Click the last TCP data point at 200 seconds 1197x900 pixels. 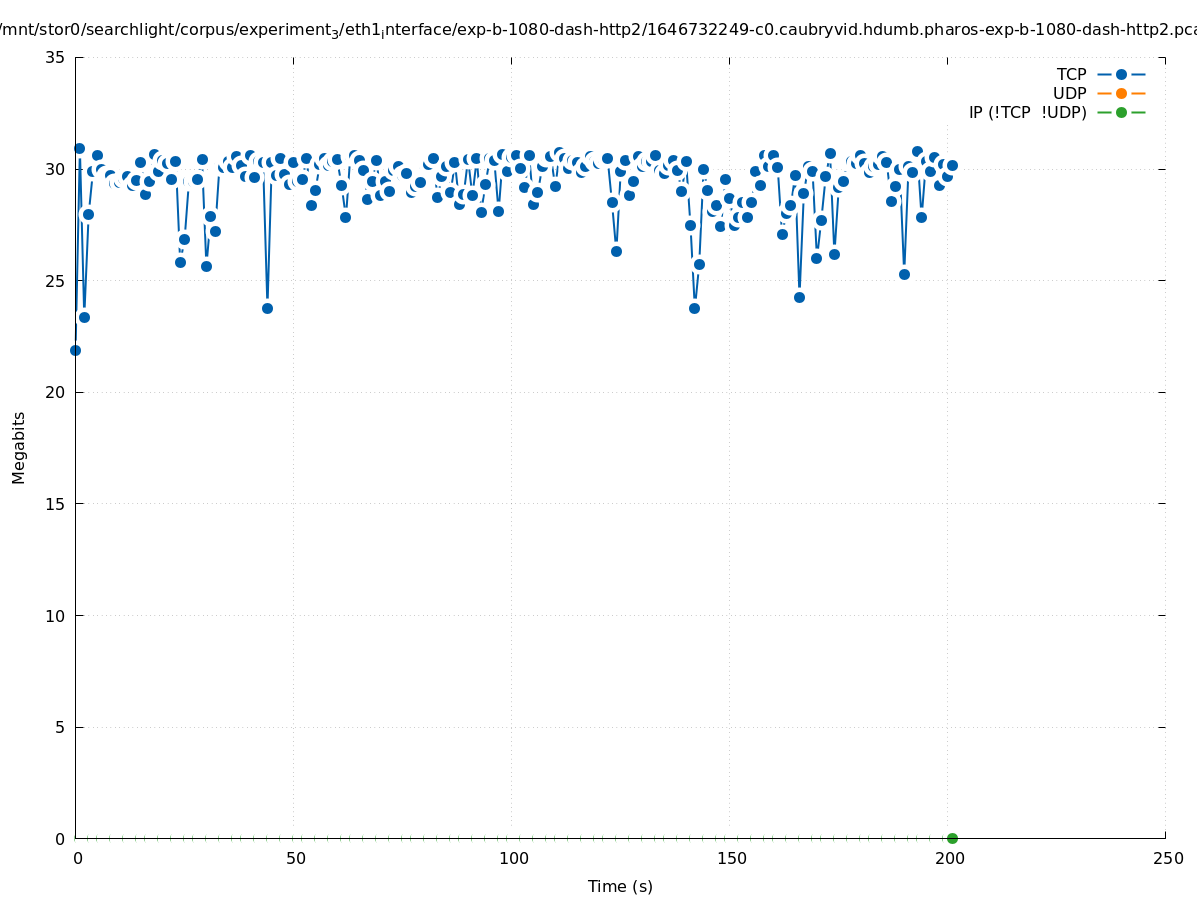tap(952, 165)
